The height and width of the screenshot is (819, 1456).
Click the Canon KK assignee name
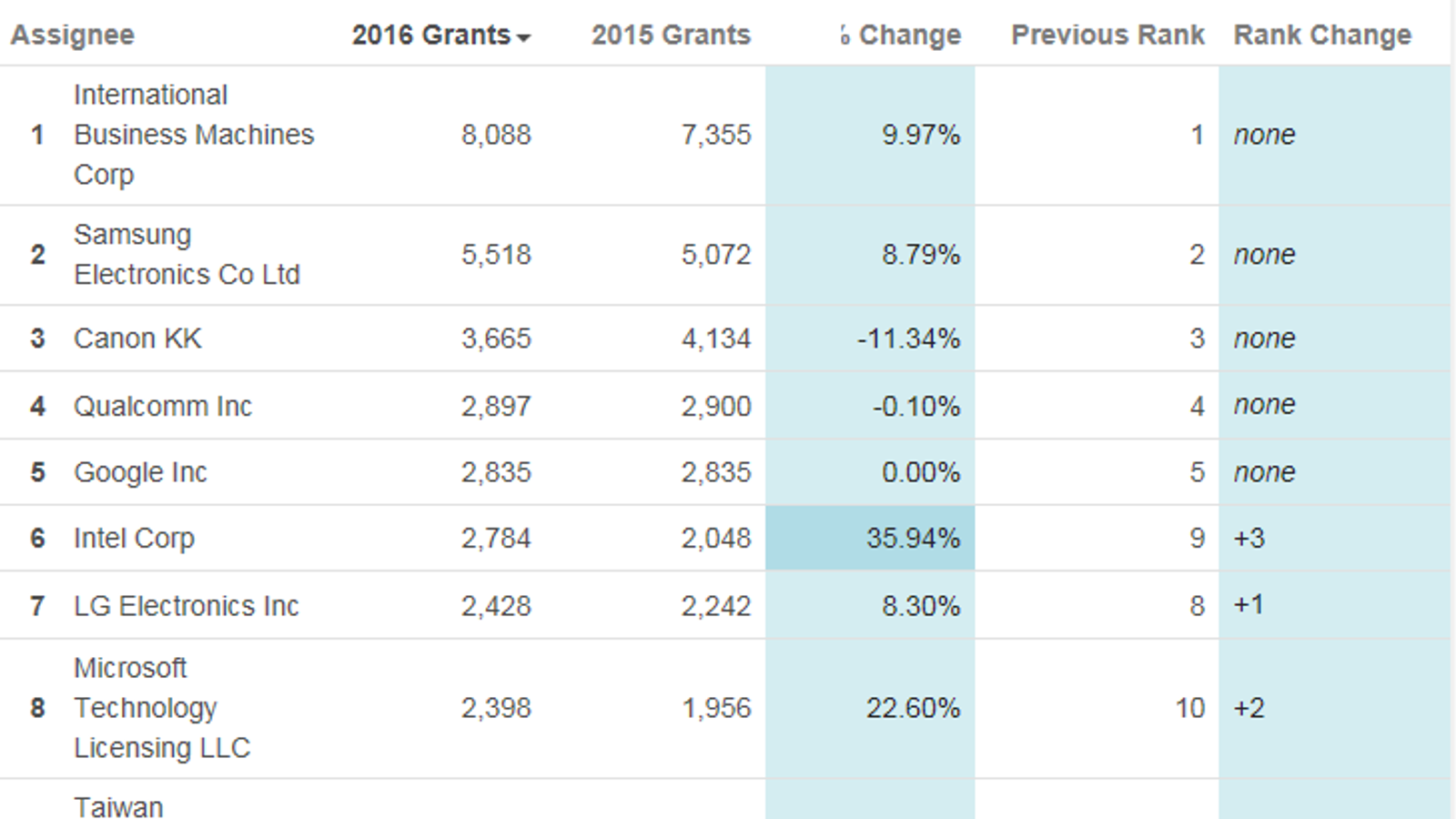[137, 339]
